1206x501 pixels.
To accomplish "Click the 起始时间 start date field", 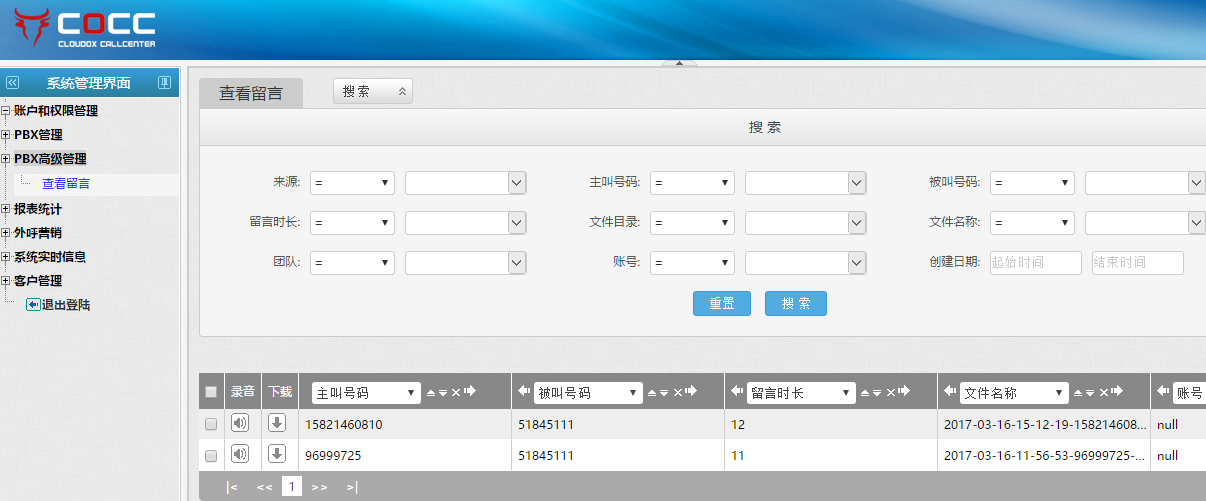I will tap(1035, 263).
